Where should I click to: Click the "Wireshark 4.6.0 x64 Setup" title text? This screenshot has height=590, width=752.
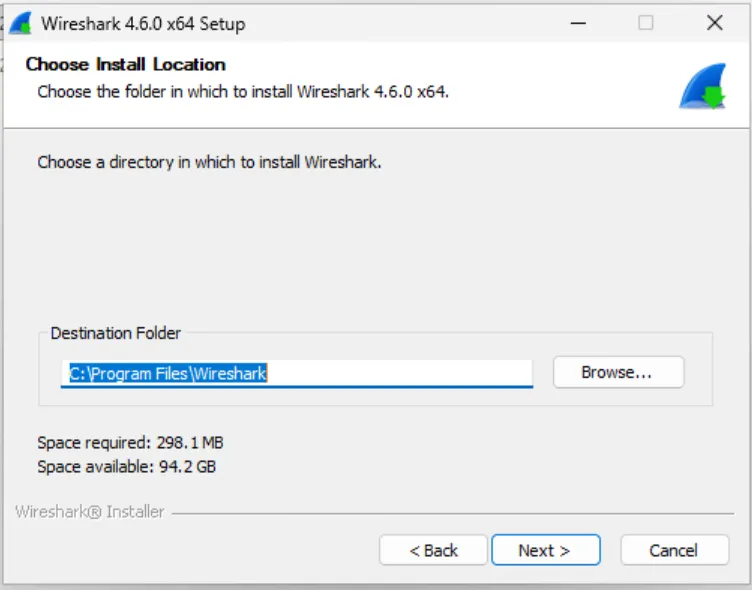(143, 24)
